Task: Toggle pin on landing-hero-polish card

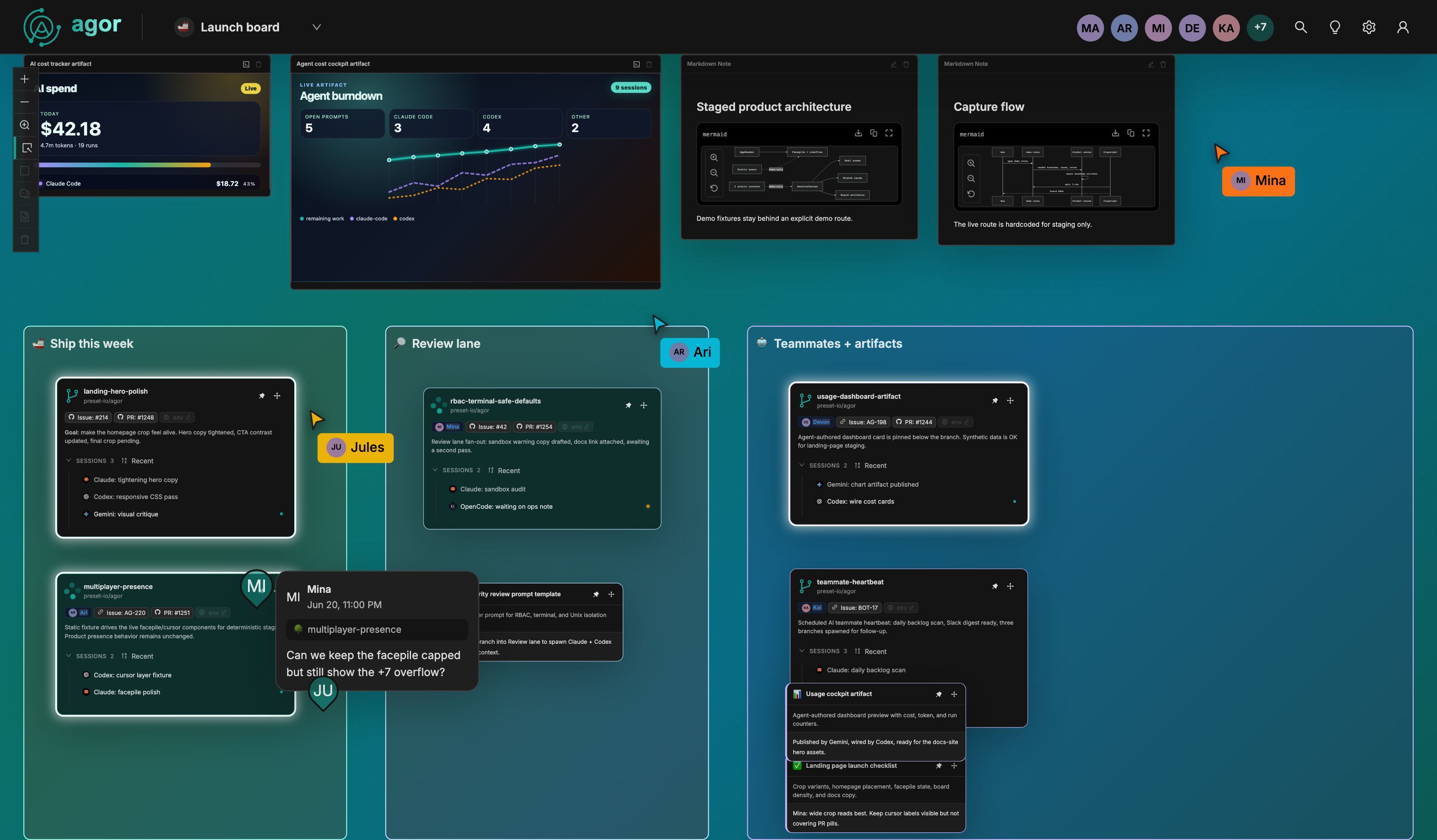Action: point(262,396)
